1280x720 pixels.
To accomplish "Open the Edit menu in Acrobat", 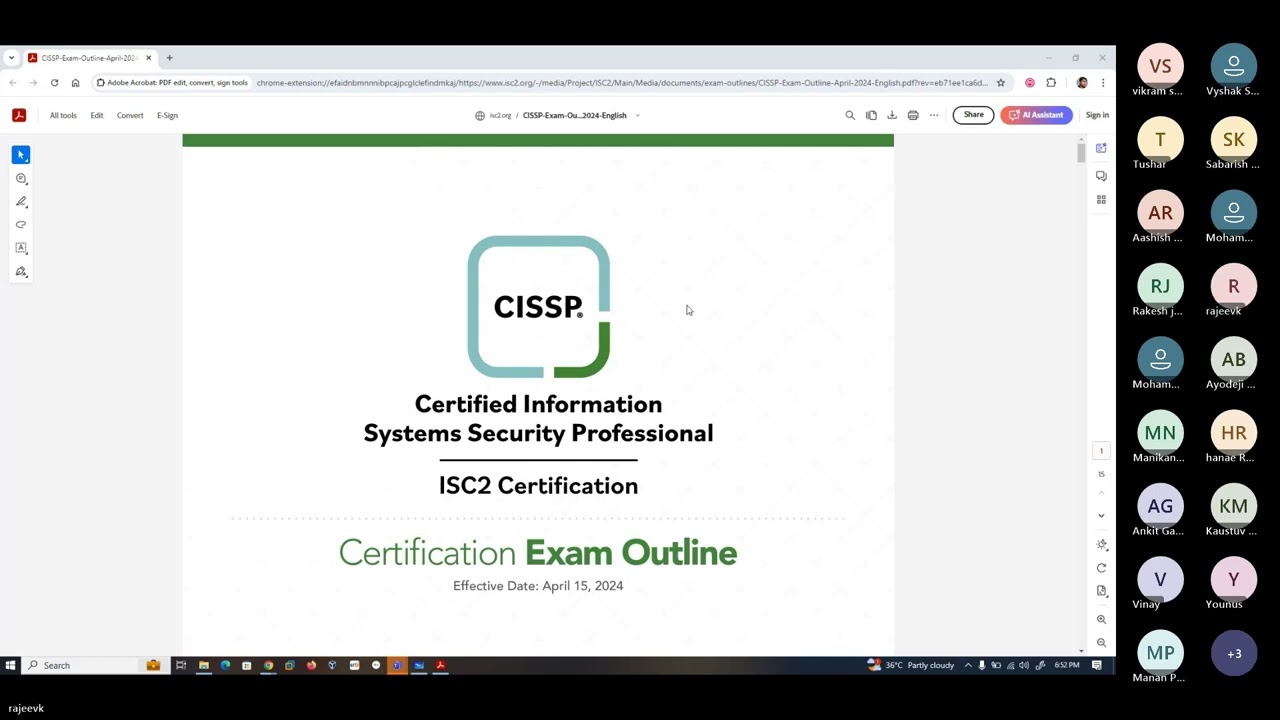I will click(97, 115).
